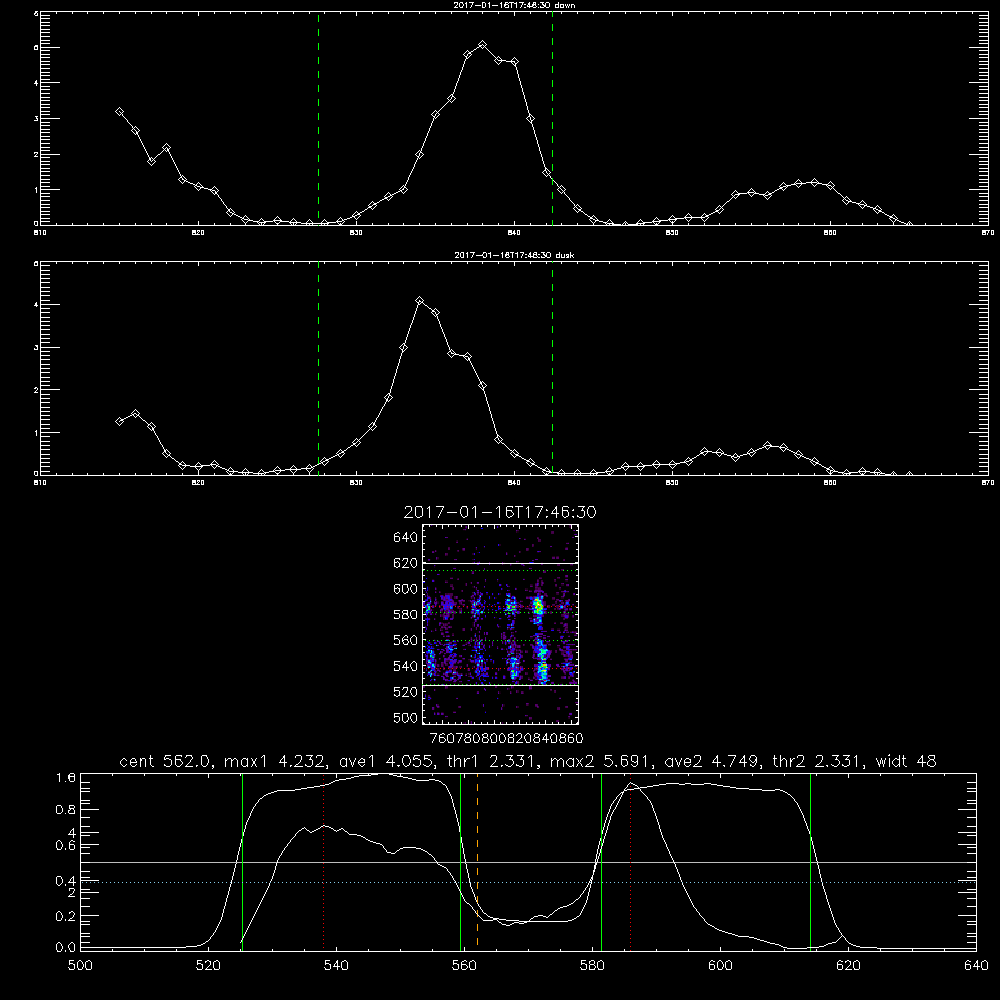The width and height of the screenshot is (1000, 1000).
Task: Click the '520' label on heatmap y-axis
Action: (406, 691)
